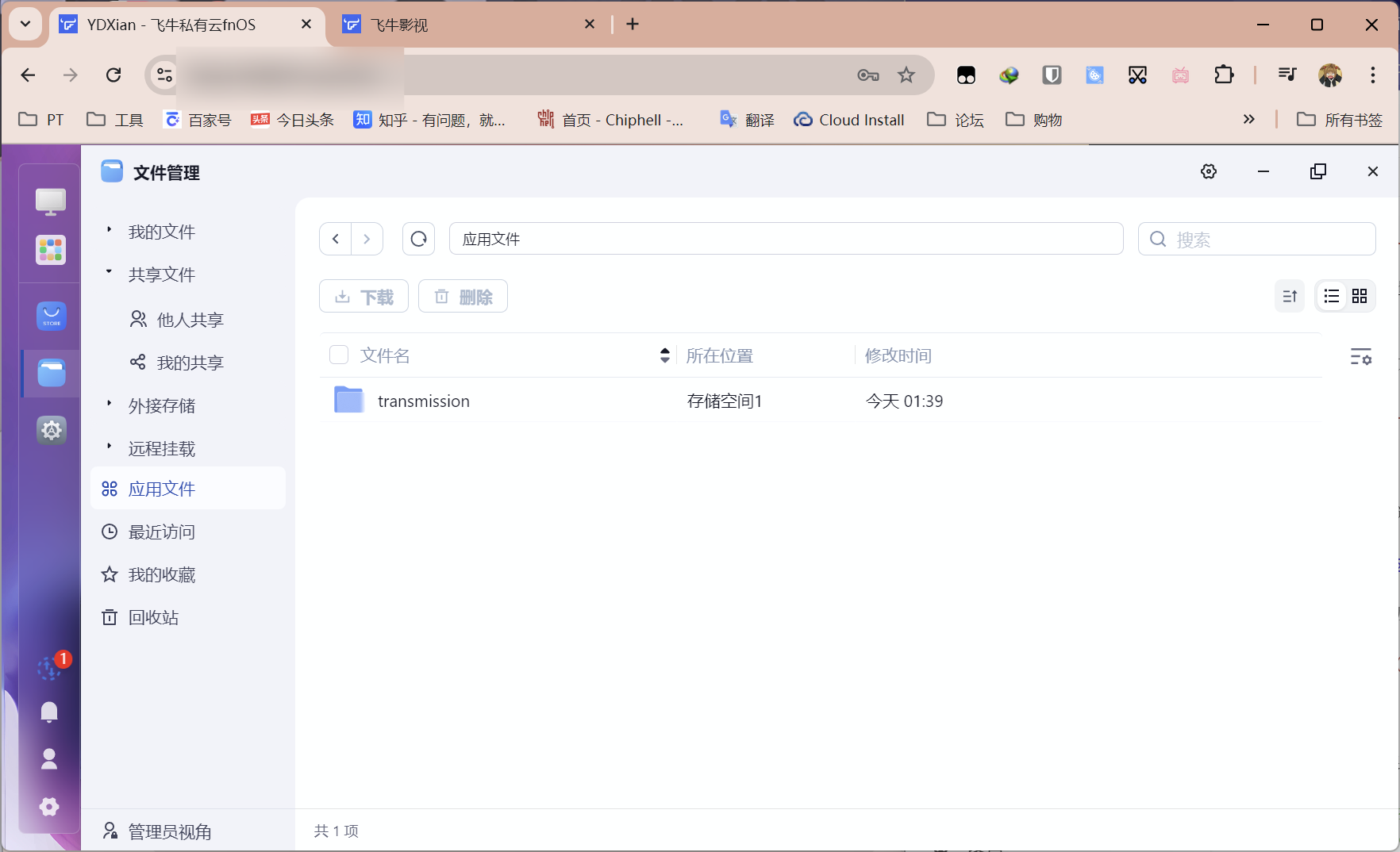Toggle sort arrows on 文件名 column
The image size is (1400, 852).
(664, 355)
